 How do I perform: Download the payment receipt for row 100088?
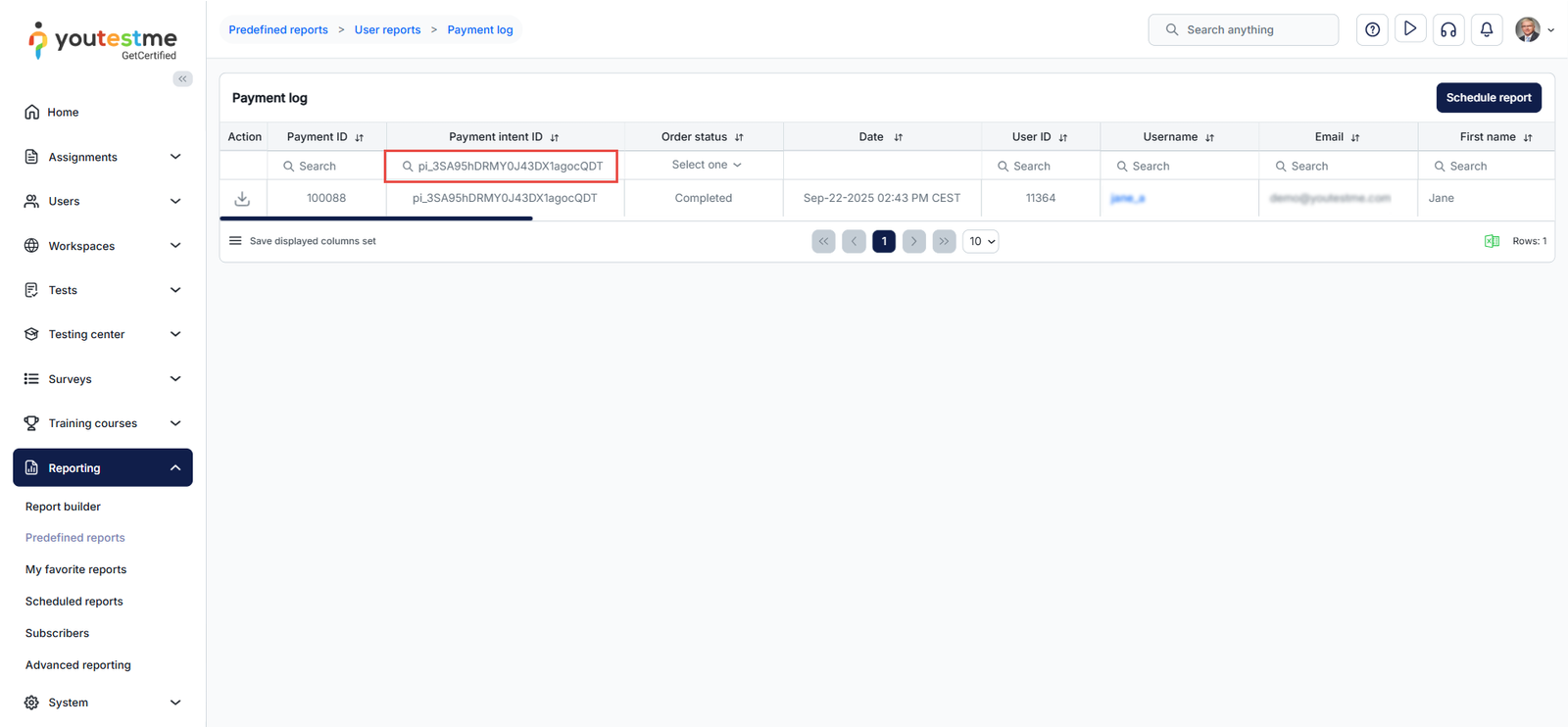(x=242, y=199)
